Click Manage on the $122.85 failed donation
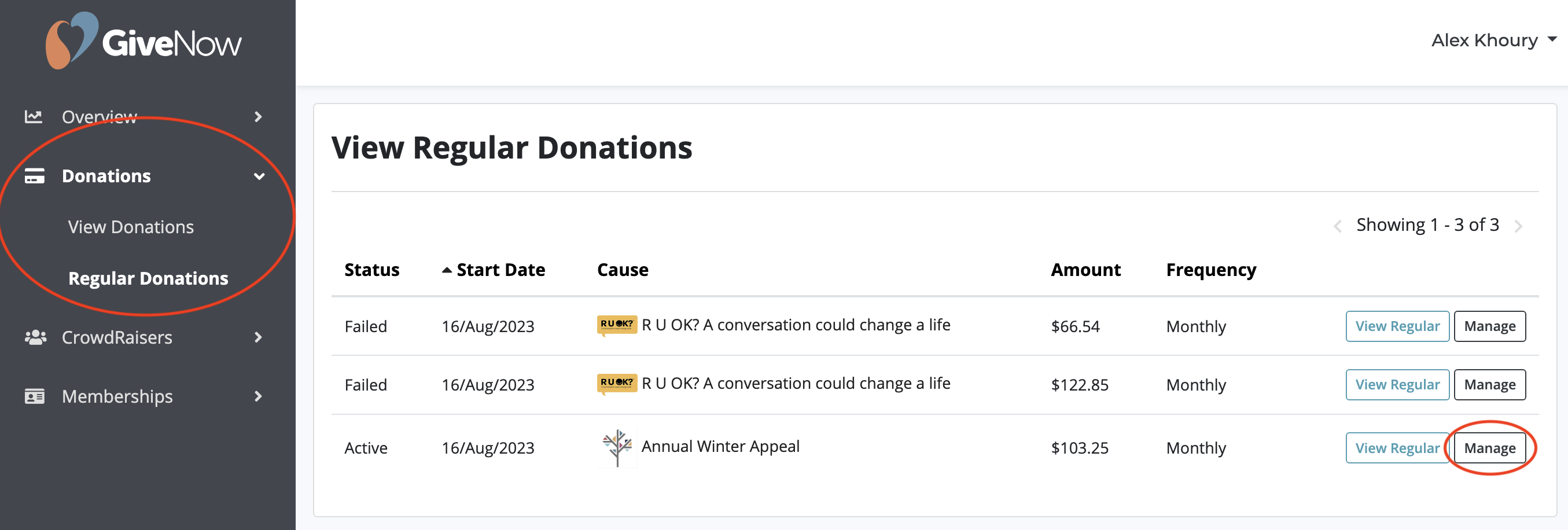 coord(1489,384)
